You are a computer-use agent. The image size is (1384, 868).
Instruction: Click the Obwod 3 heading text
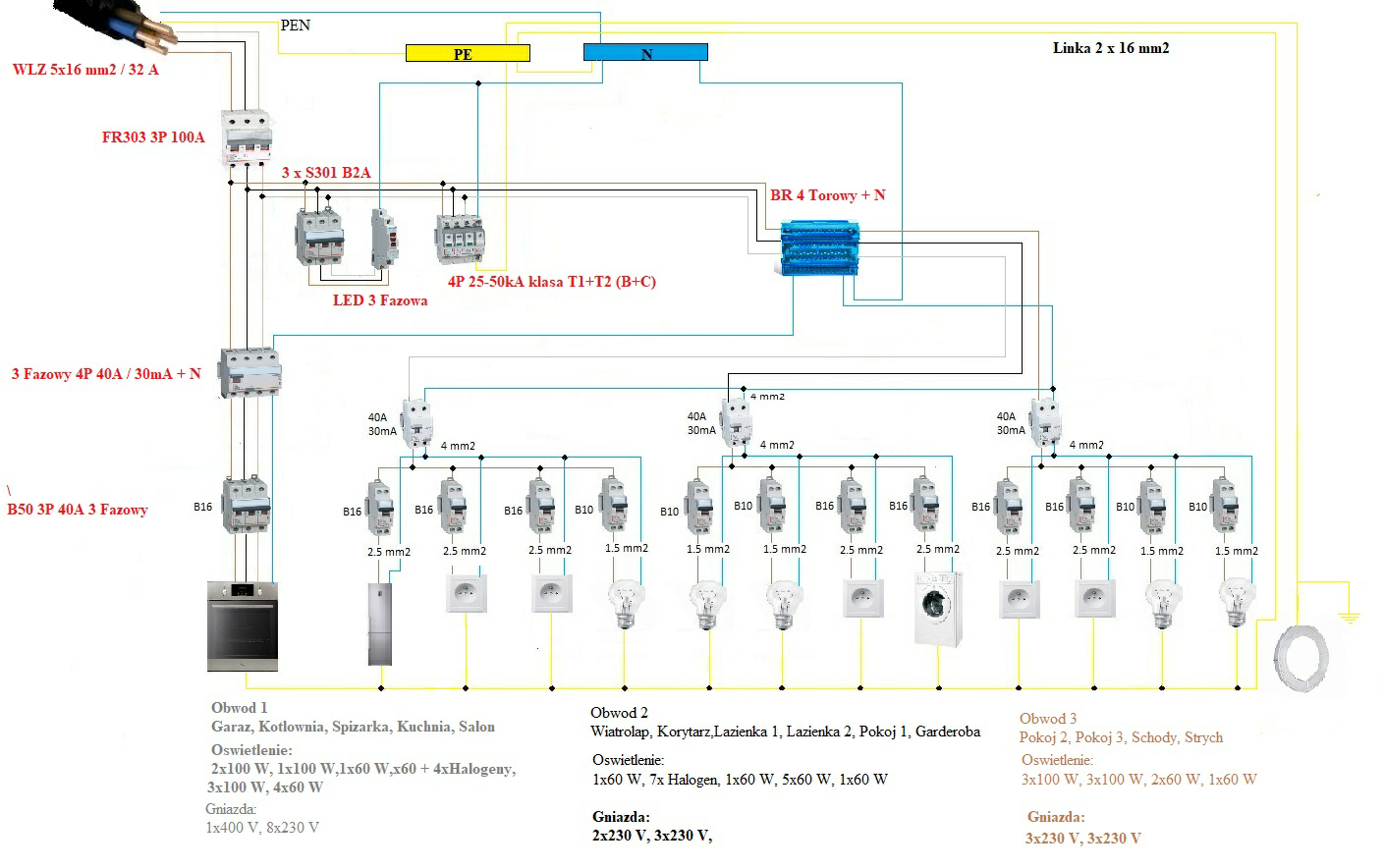tap(1048, 719)
